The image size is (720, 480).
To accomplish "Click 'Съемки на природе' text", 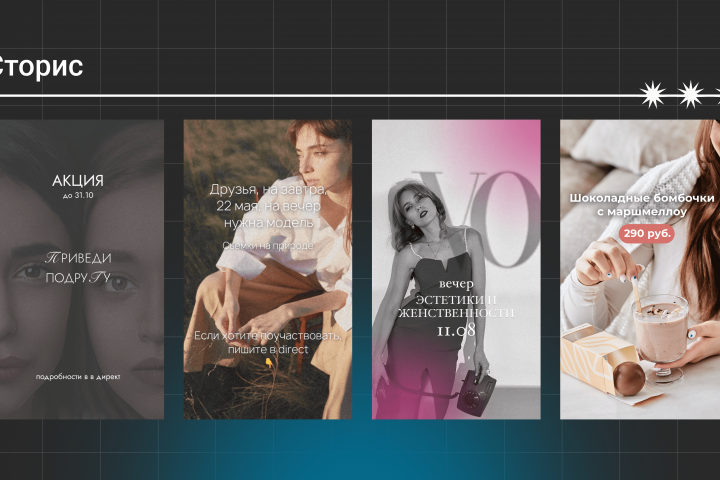I will 268,246.
